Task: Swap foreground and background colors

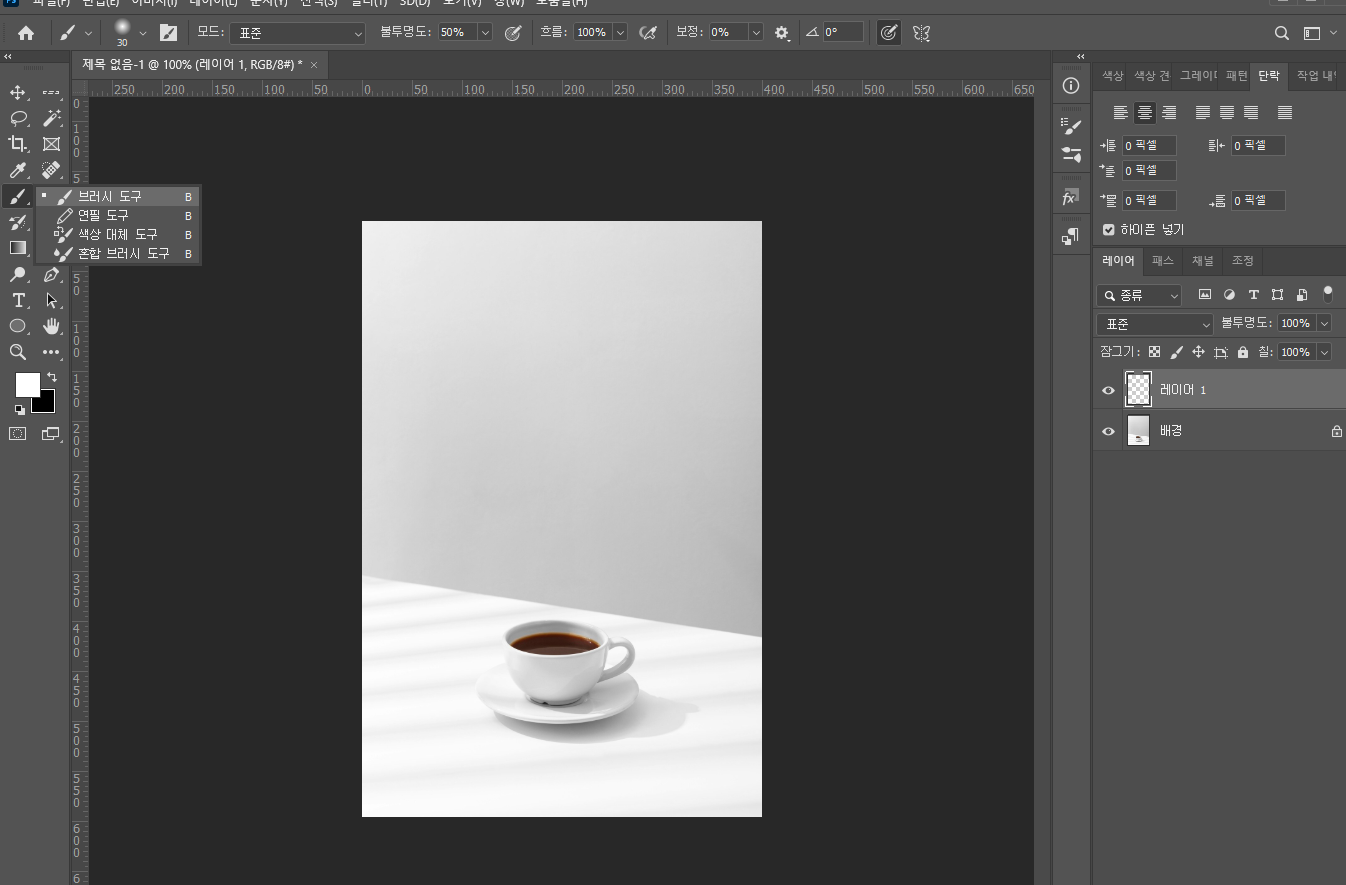Action: [52, 378]
